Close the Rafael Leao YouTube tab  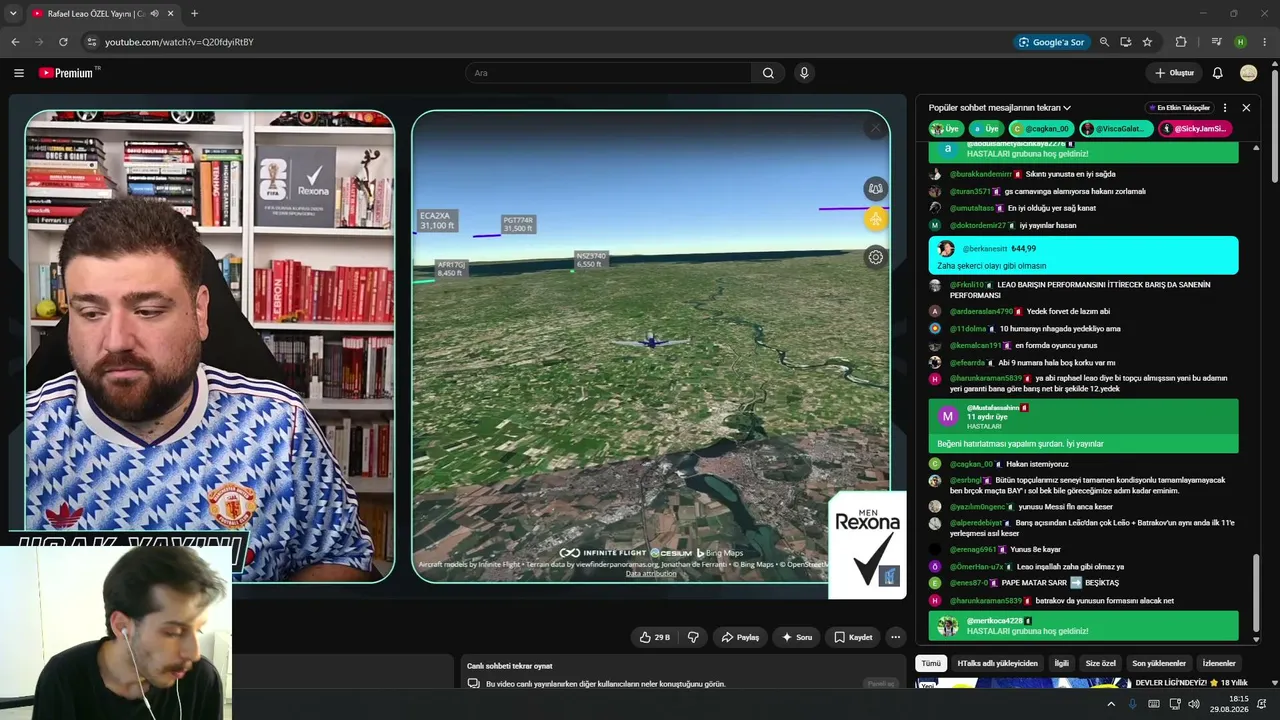172,14
